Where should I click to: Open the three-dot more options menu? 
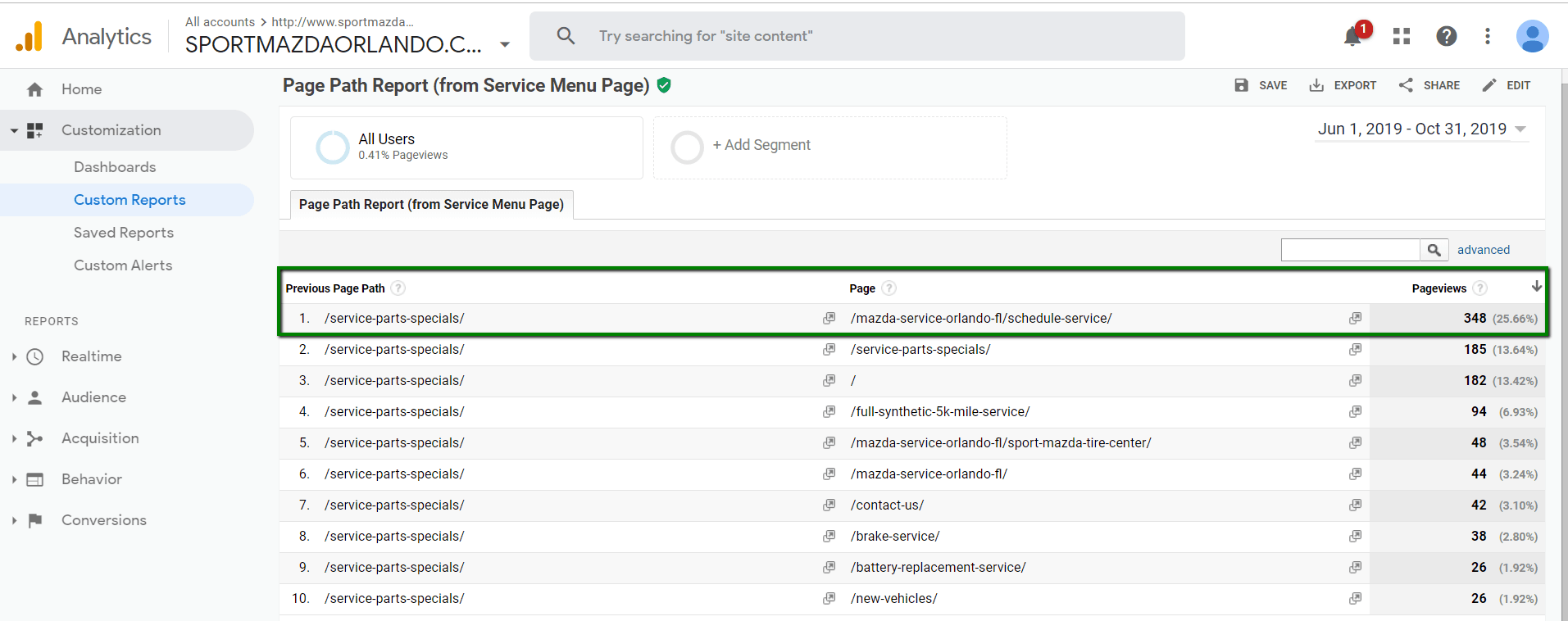1488,36
